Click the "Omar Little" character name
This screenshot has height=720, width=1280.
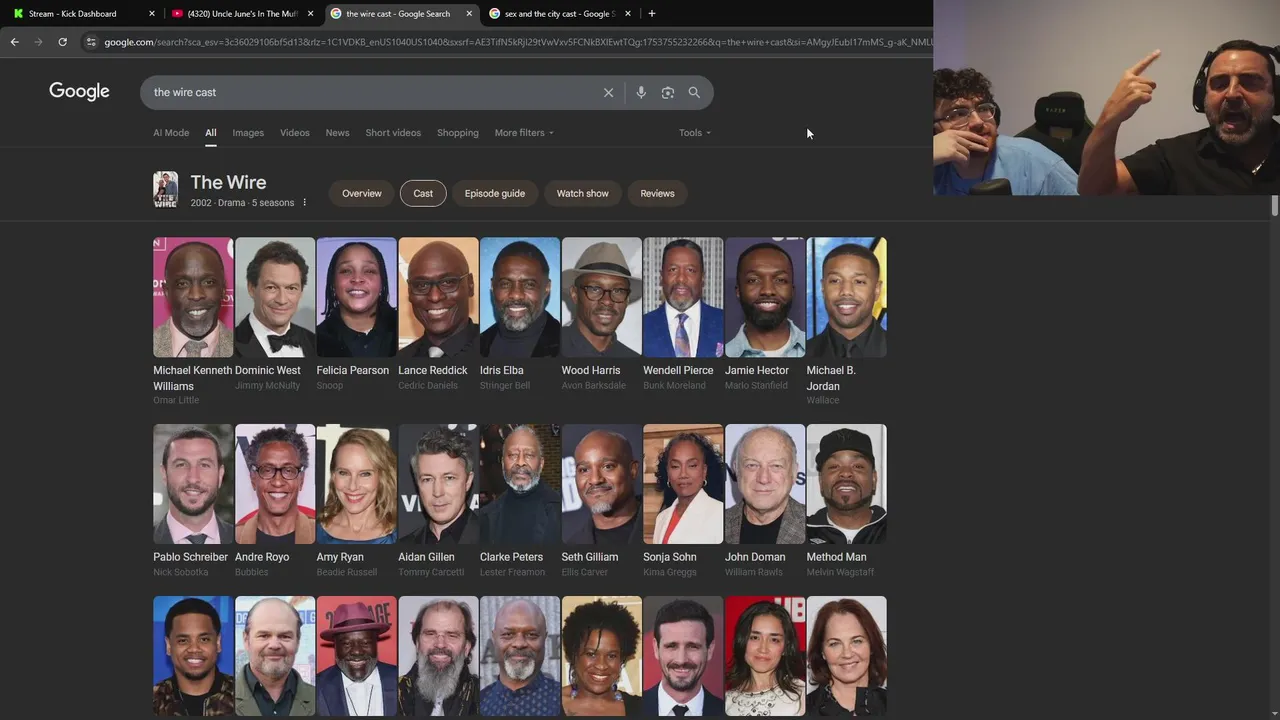[x=176, y=400]
